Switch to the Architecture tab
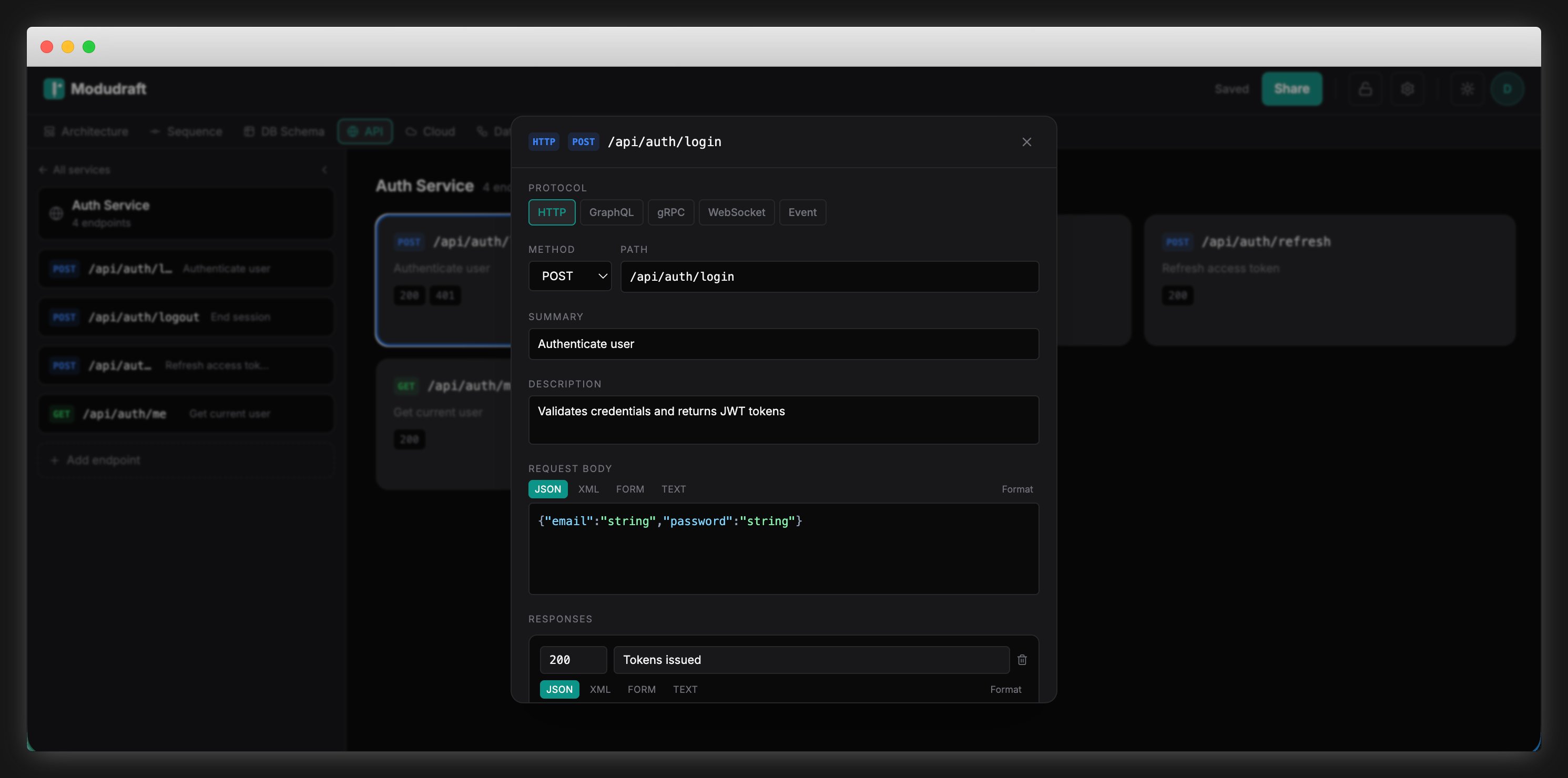Image resolution: width=1568 pixels, height=778 pixels. click(x=86, y=131)
